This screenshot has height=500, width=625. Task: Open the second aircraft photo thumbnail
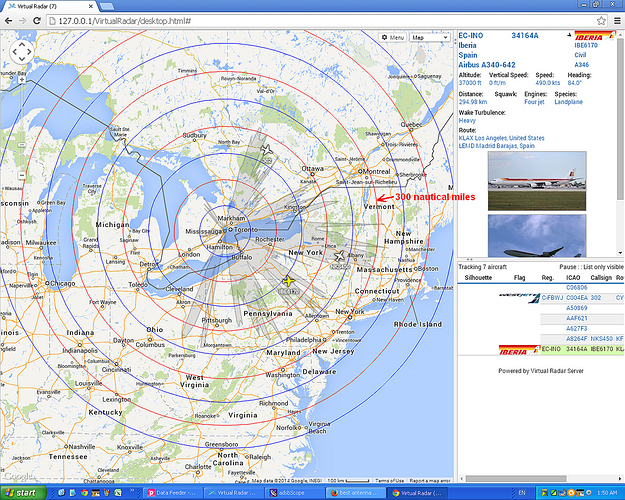[x=537, y=236]
